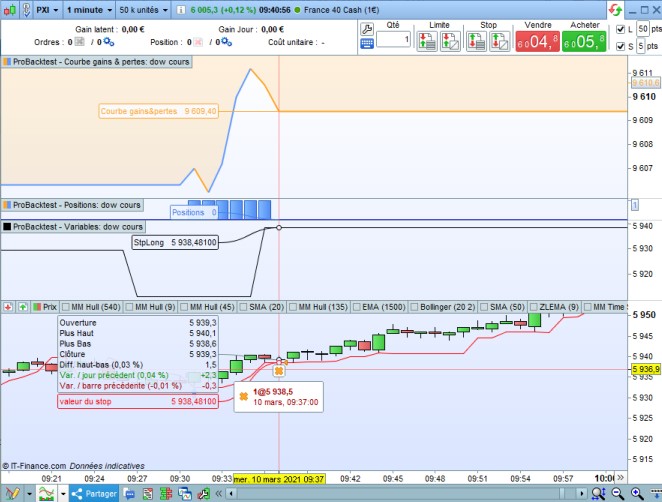The height and width of the screenshot is (502, 662).
Task: Enable the SMA (50) indicator checkbox
Action: pyautogui.click(x=484, y=307)
